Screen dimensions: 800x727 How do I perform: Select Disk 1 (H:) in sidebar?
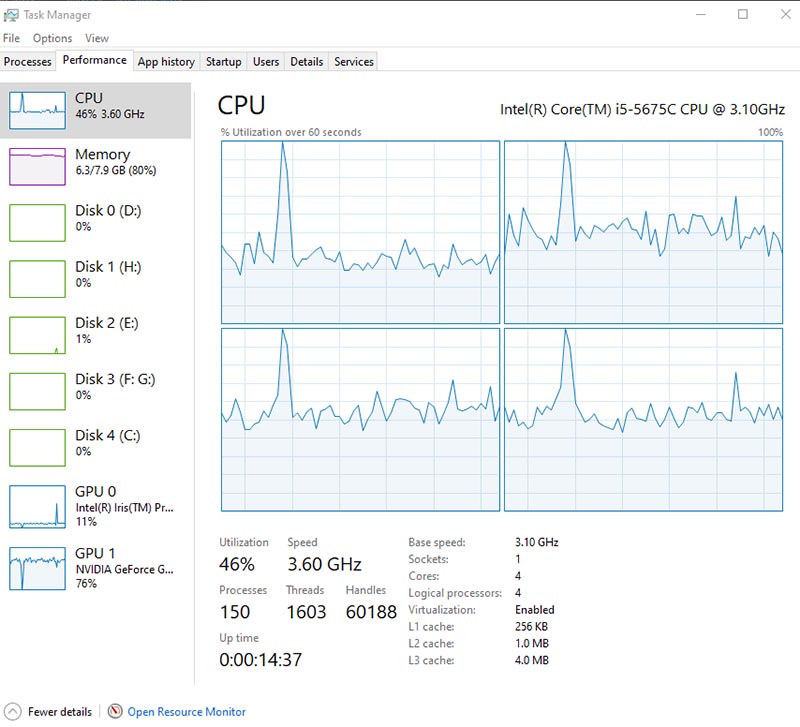pyautogui.click(x=95, y=279)
